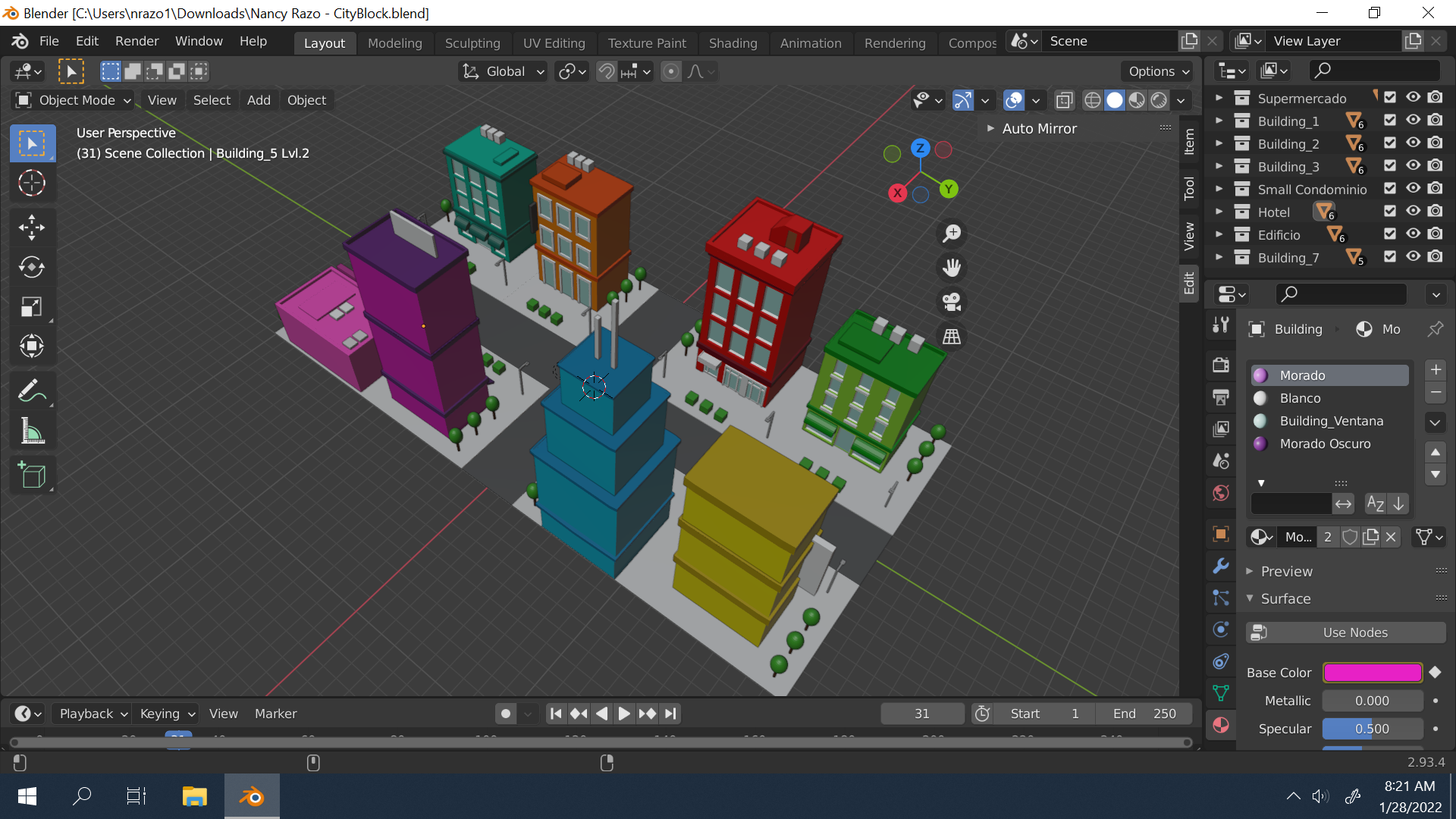Expand the Edificio collection

[x=1219, y=234]
